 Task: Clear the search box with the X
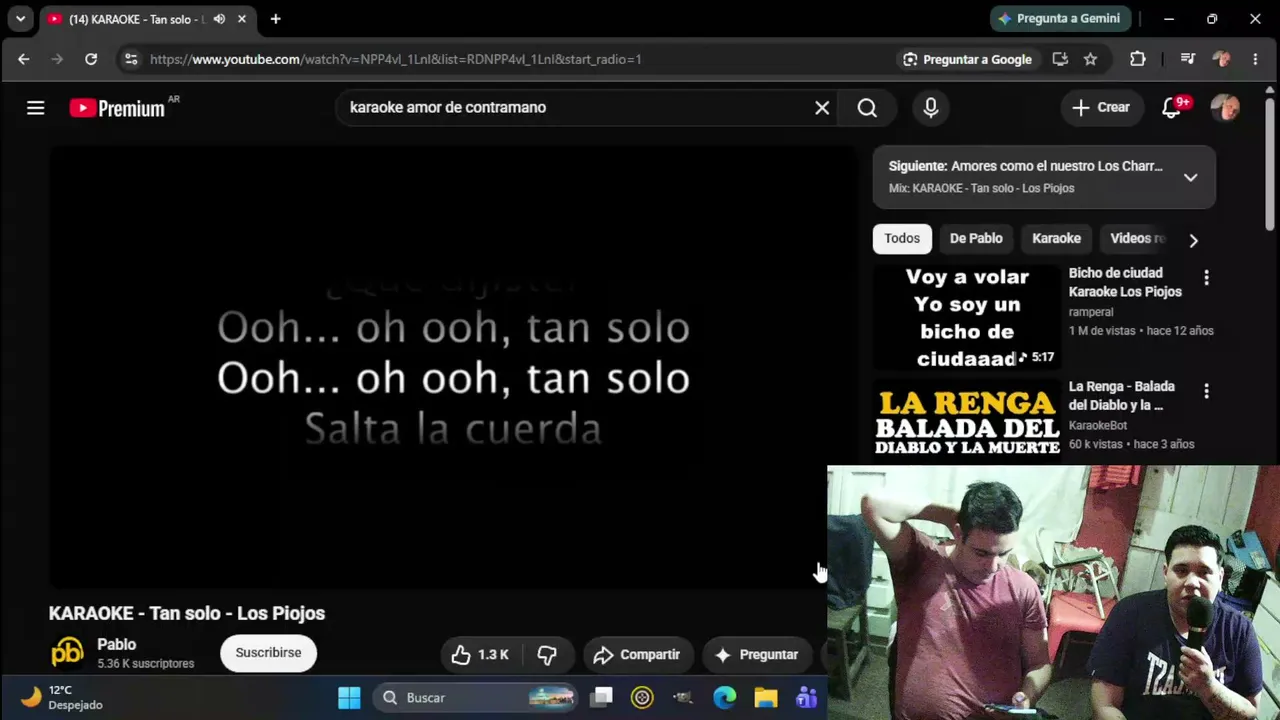pyautogui.click(x=822, y=108)
